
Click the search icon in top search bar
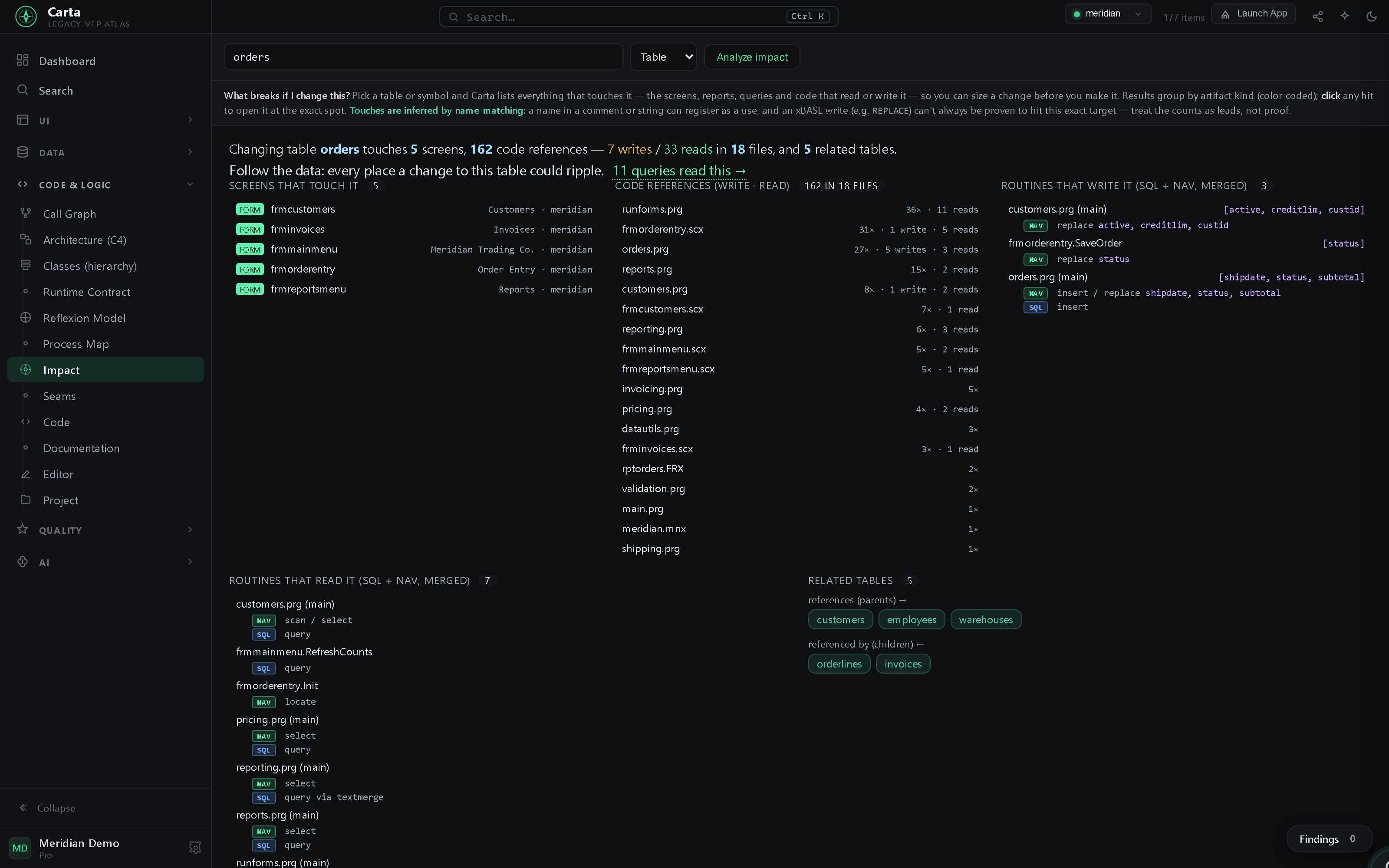(x=454, y=16)
